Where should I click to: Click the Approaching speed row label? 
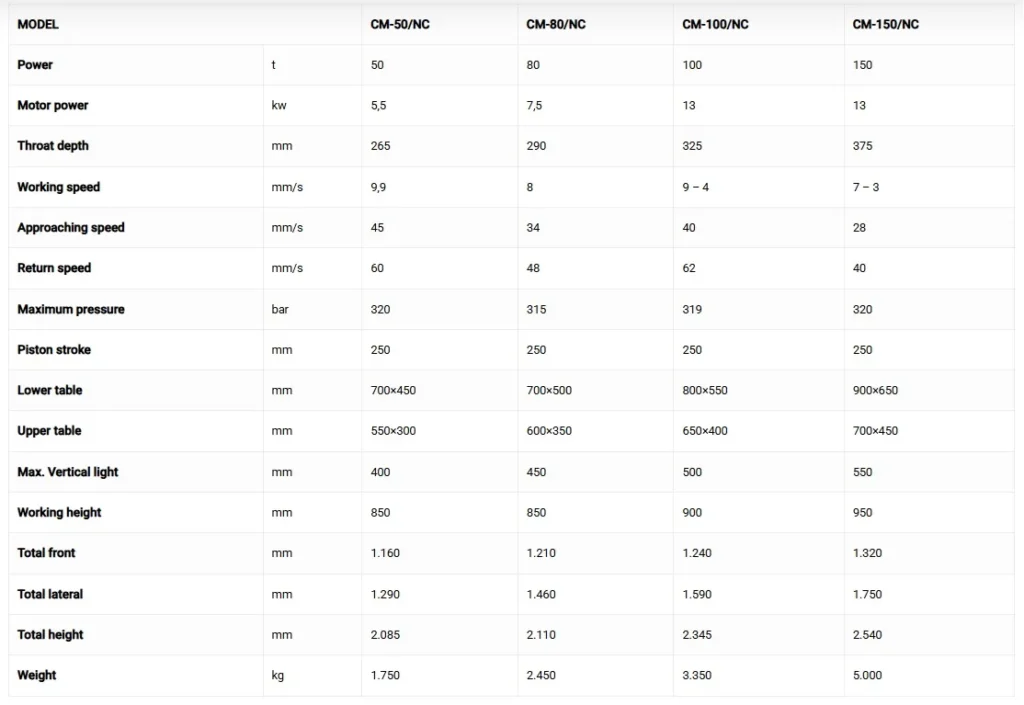[71, 228]
